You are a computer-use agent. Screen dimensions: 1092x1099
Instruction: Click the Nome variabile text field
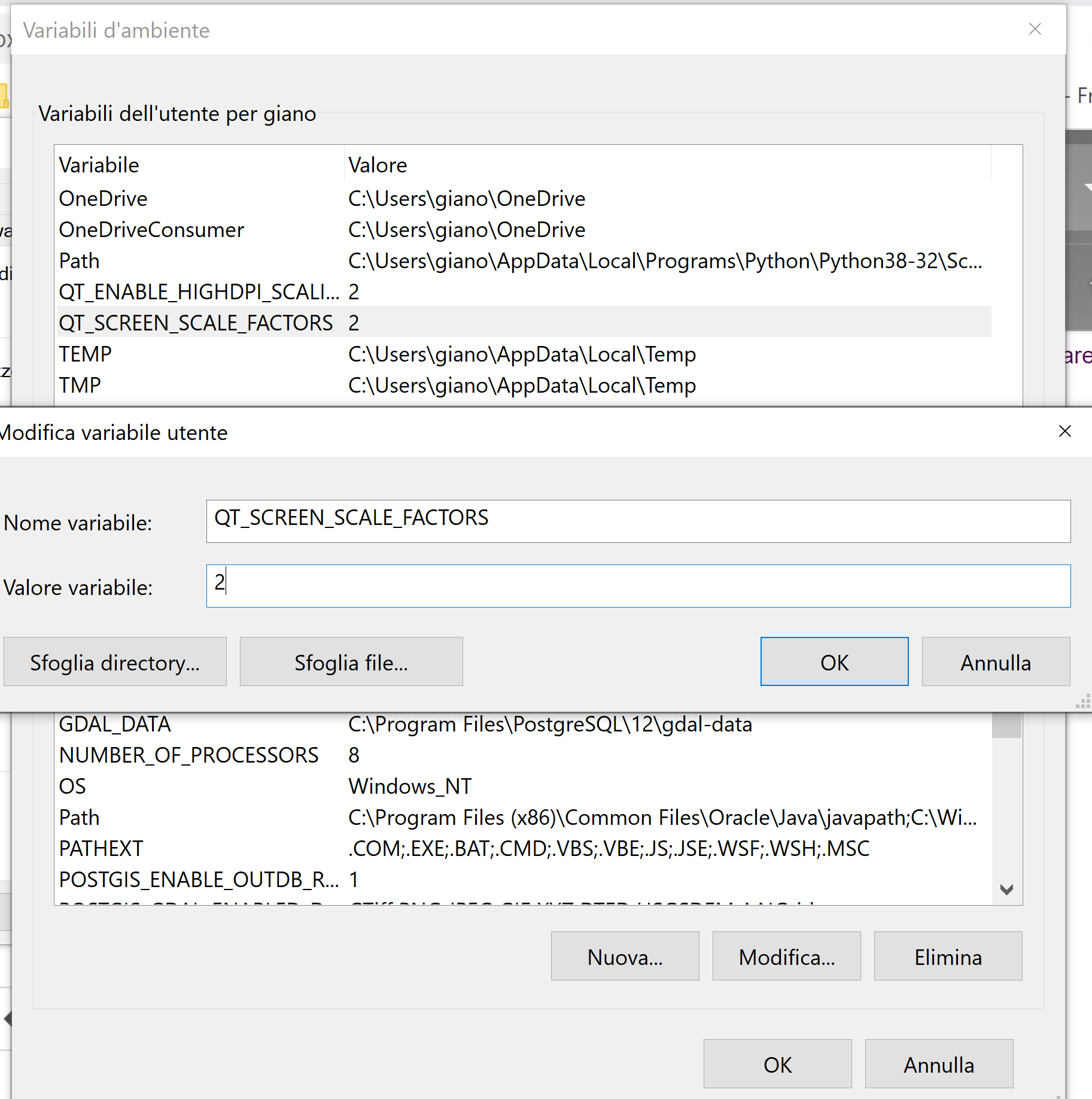[638, 521]
